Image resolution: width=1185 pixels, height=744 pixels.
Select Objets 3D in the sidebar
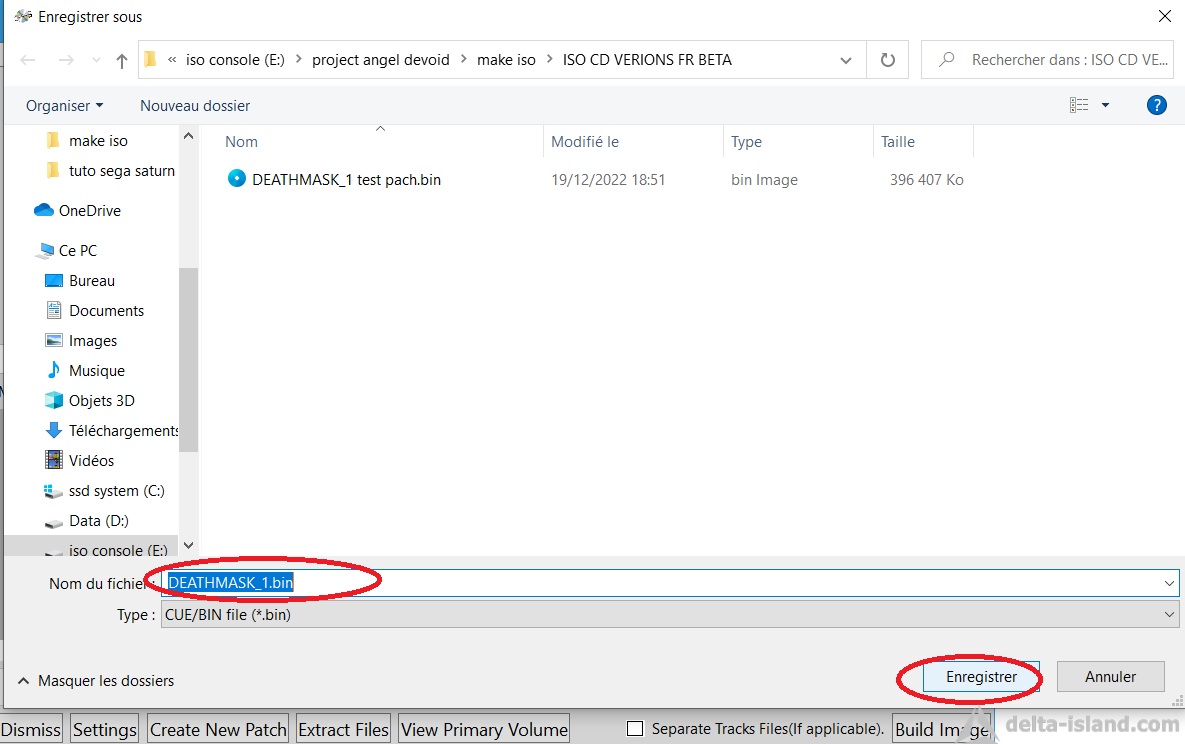[x=101, y=400]
